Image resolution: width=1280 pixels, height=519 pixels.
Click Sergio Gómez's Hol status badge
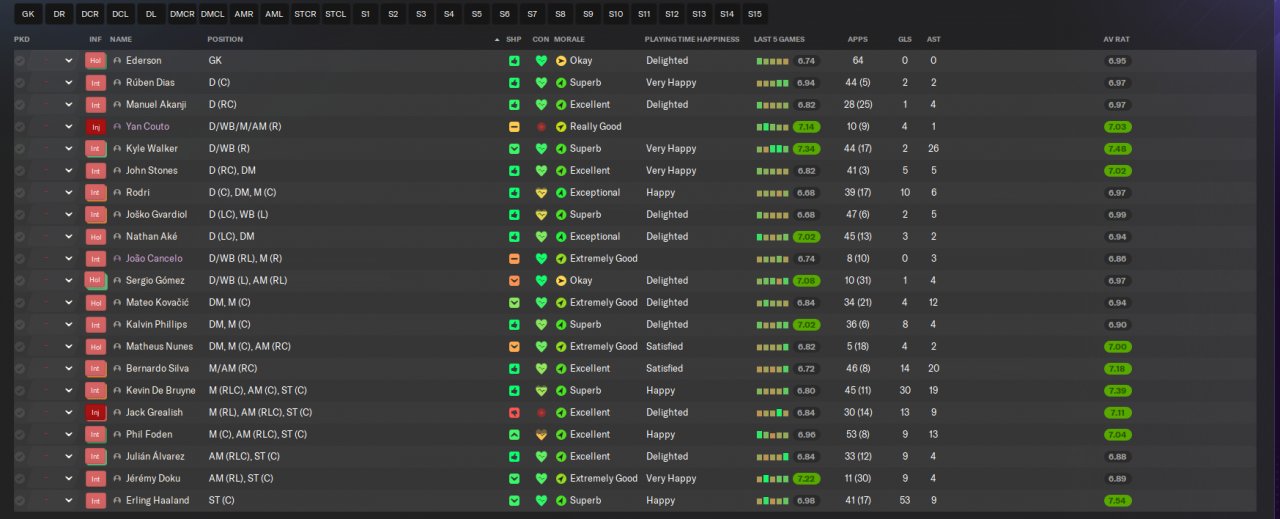pyautogui.click(x=96, y=281)
